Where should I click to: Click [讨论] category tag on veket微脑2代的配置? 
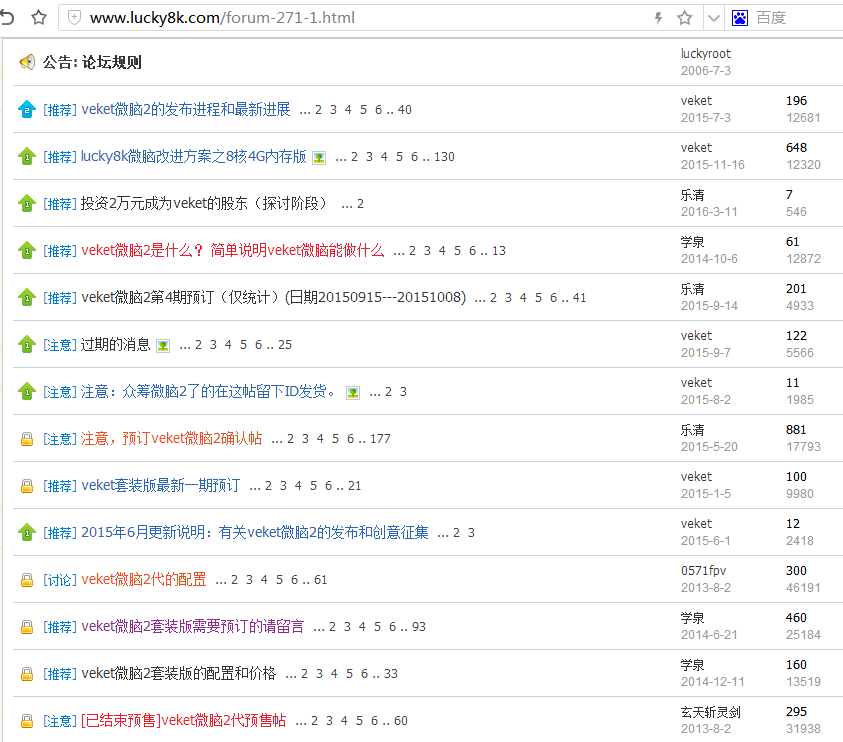pos(60,580)
